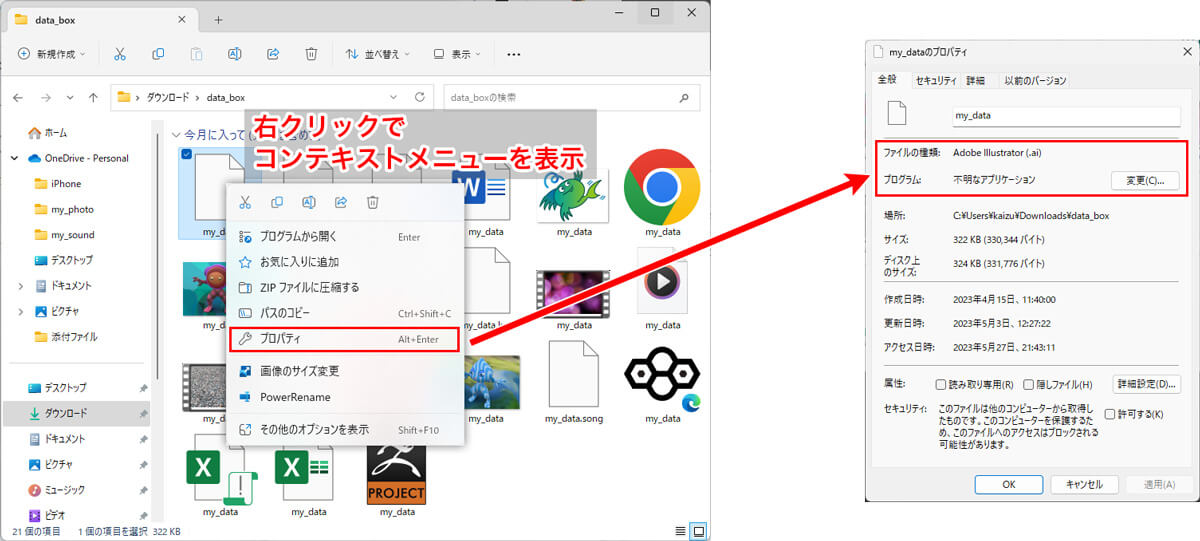Click the rename icon in the context menu
Screen dimensions: 1200x541
point(309,202)
